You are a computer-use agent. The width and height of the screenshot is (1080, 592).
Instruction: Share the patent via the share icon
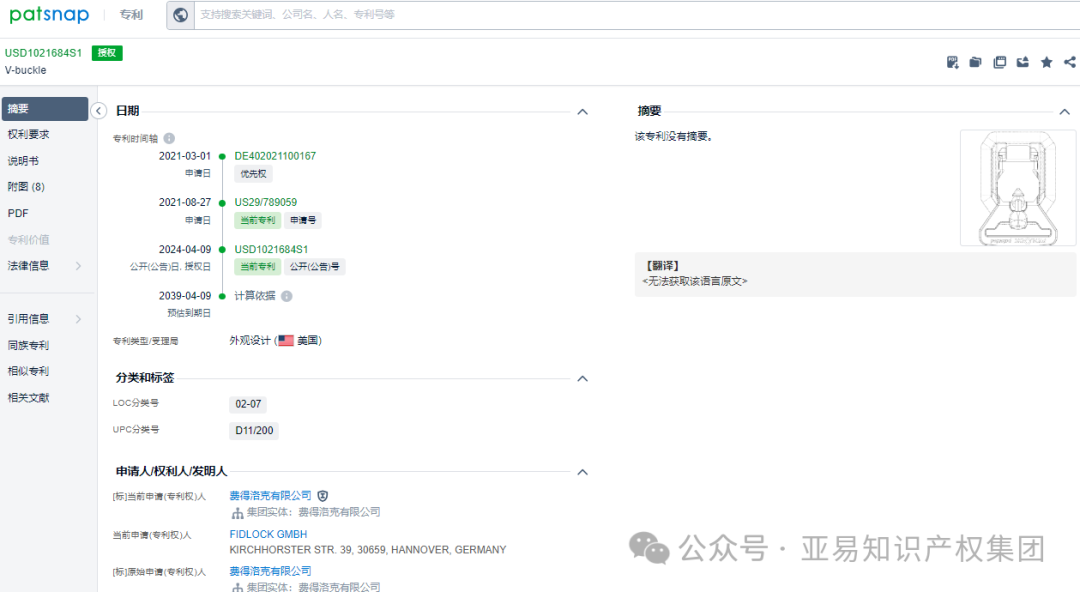(1069, 61)
